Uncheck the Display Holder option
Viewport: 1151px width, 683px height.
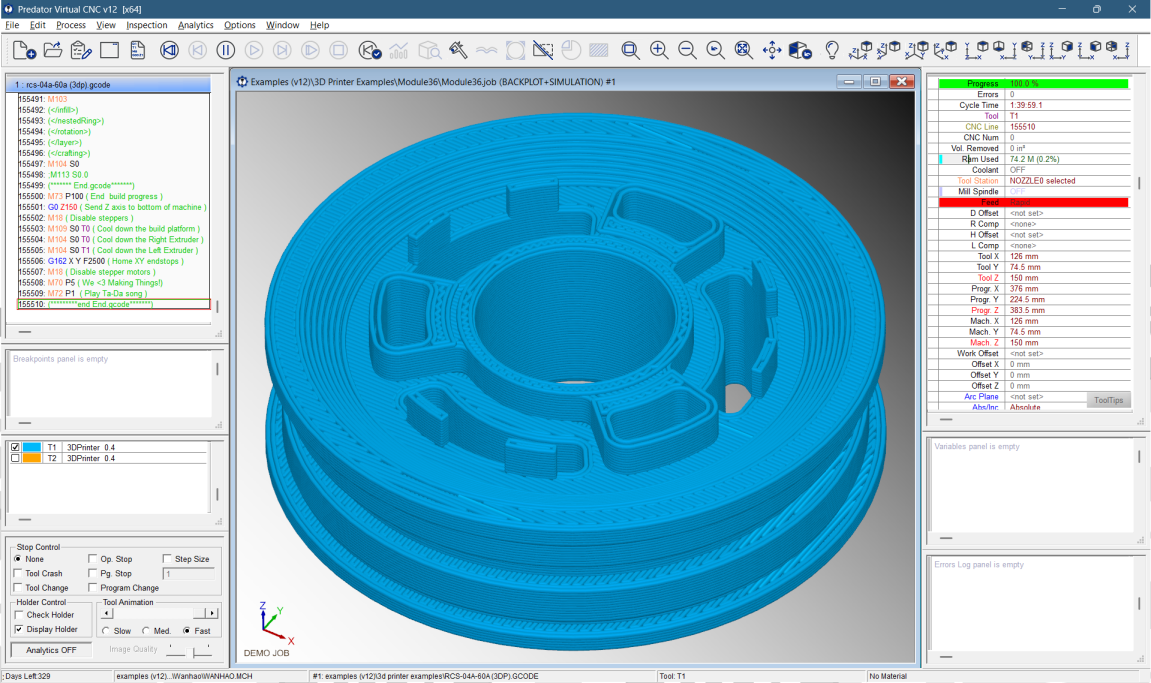click(x=17, y=630)
